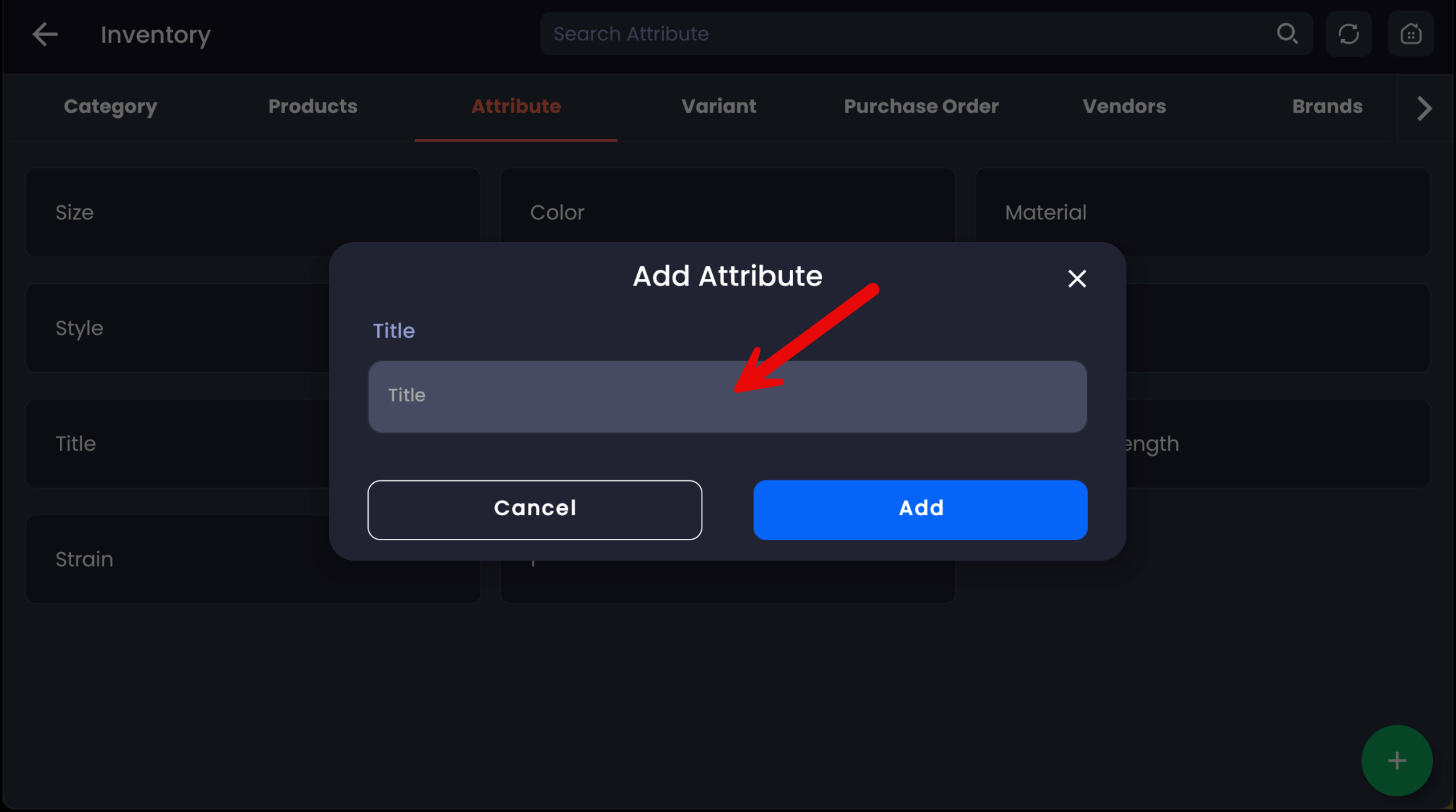Close the Add Attribute dialog
The height and width of the screenshot is (812, 1456).
click(1077, 279)
